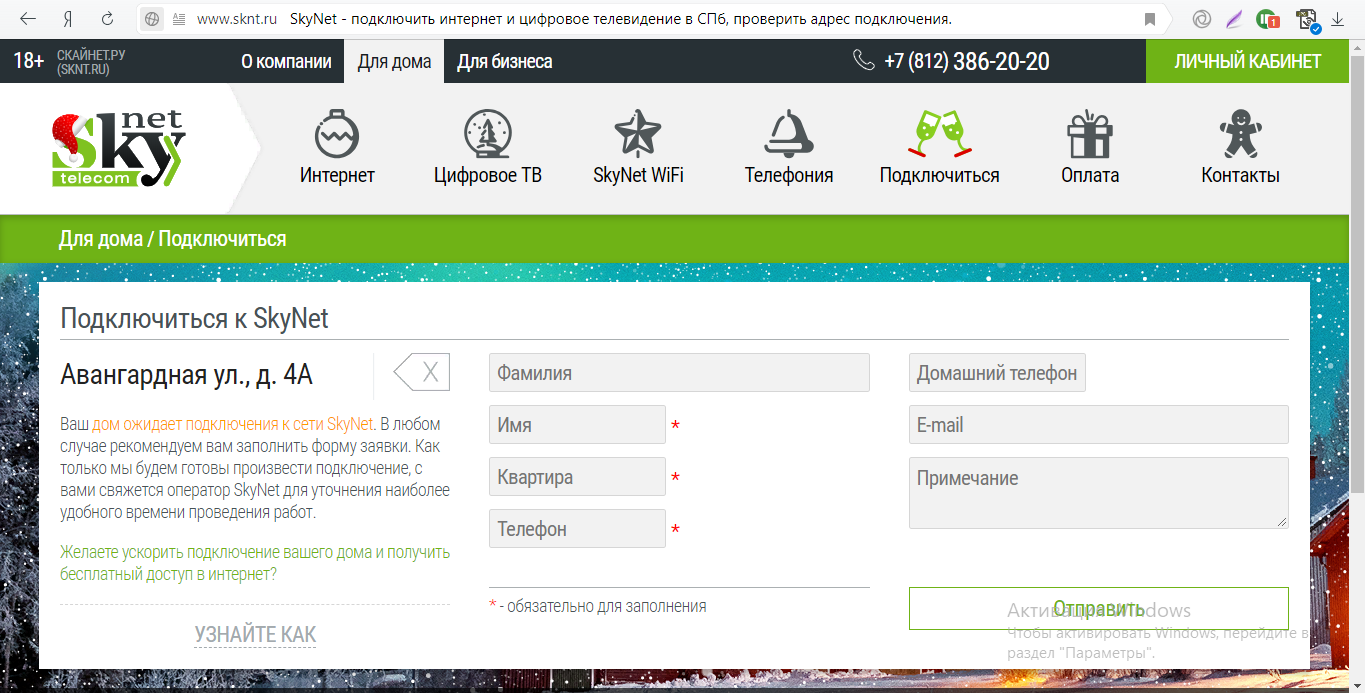Image resolution: width=1365 pixels, height=693 pixels.
Task: Open the Интернет ornament icon
Action: 337,133
